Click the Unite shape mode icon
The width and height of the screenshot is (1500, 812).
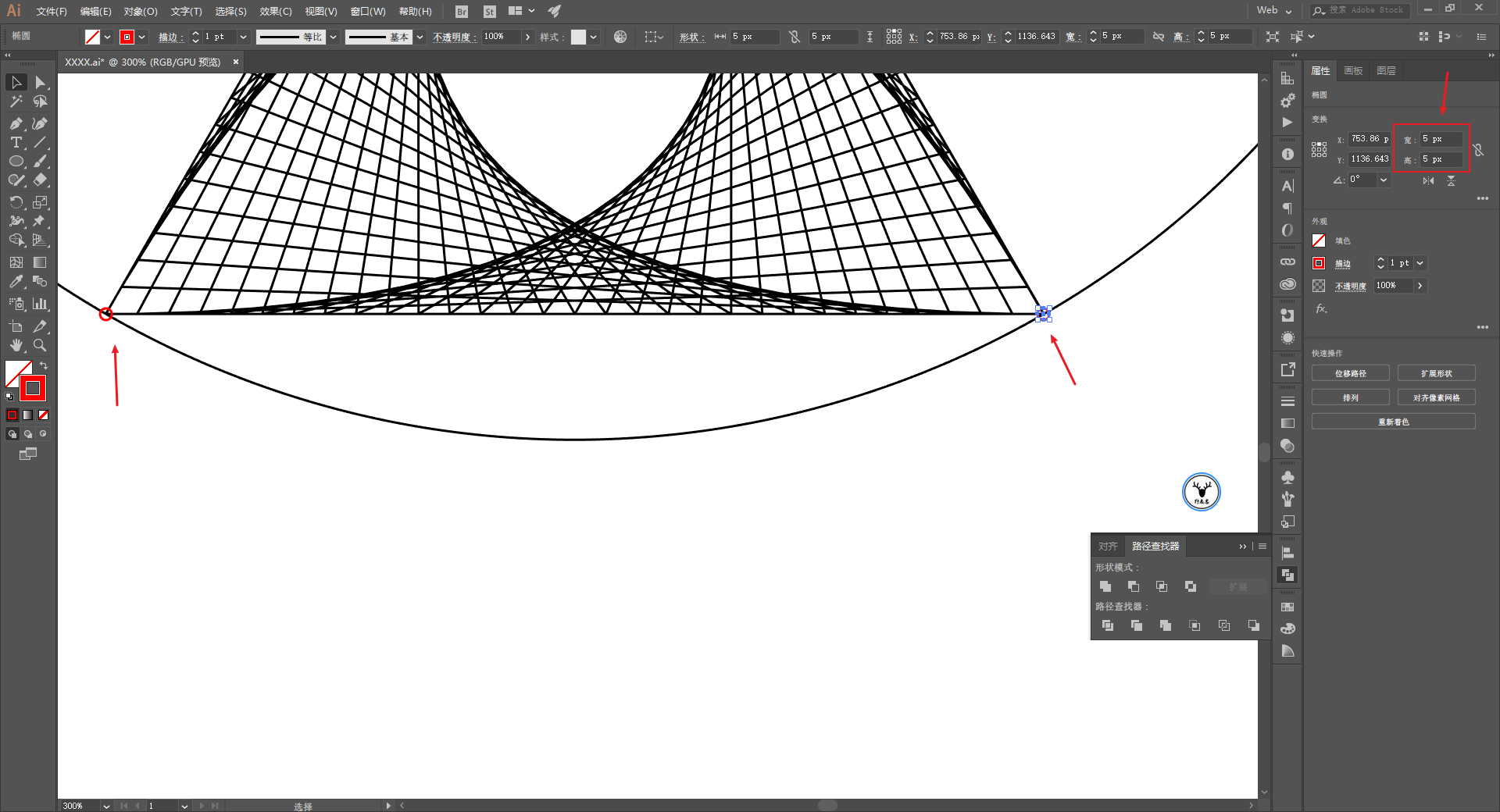pyautogui.click(x=1105, y=586)
